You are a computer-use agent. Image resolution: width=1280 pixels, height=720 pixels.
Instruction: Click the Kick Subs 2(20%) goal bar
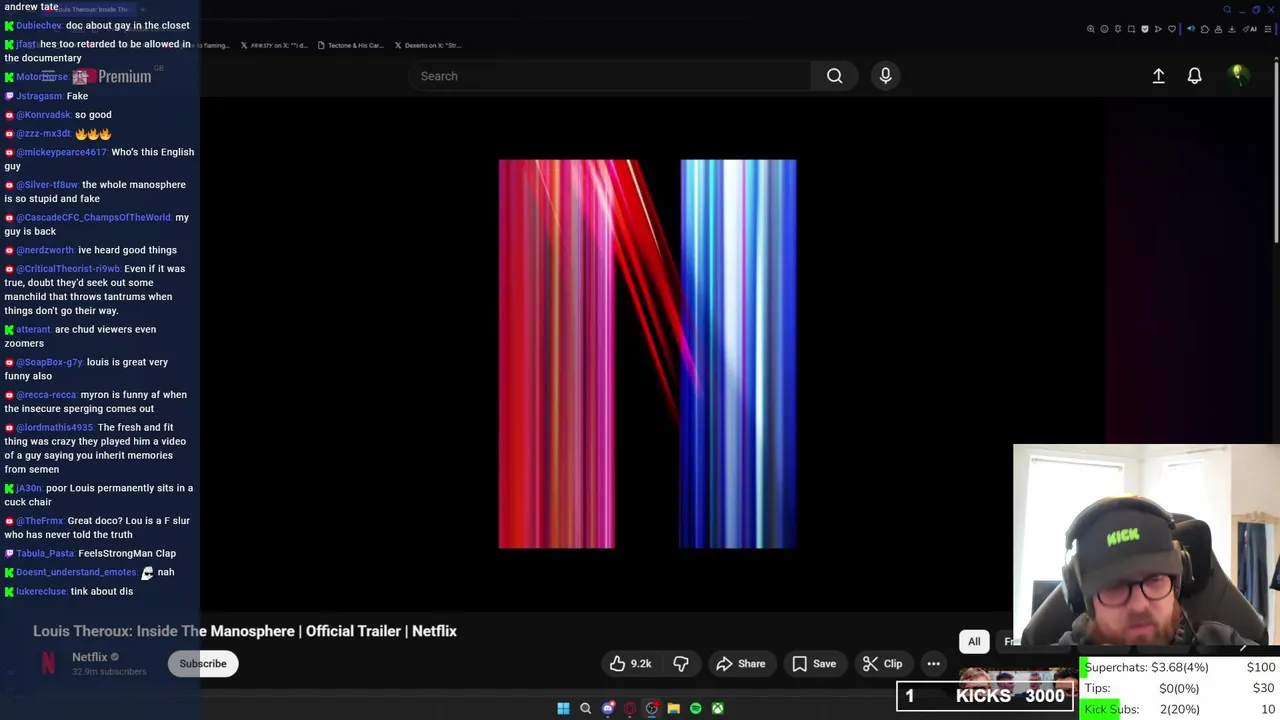[x=1180, y=709]
